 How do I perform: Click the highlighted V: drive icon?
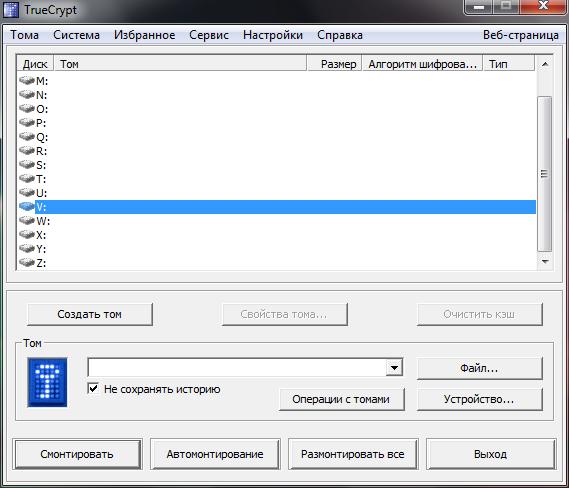(27, 206)
